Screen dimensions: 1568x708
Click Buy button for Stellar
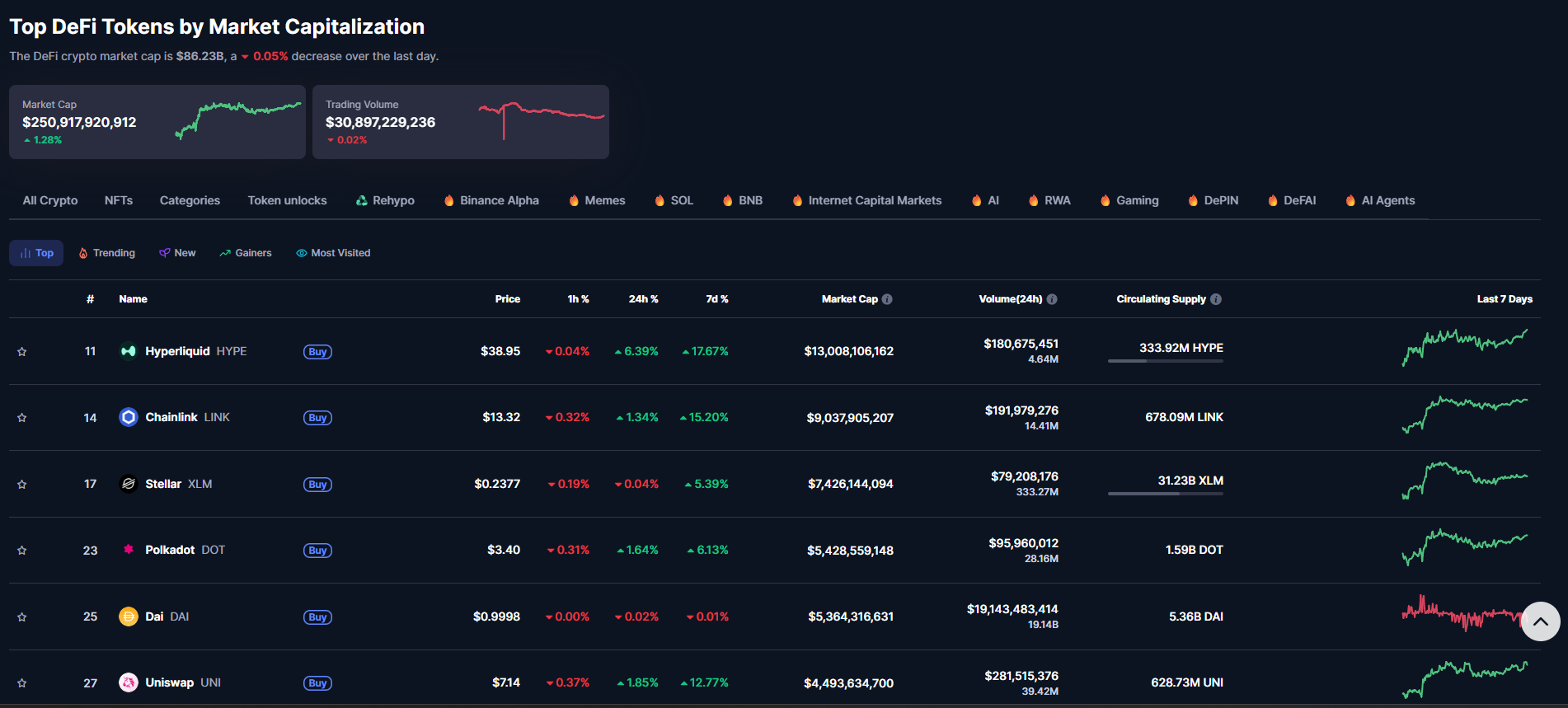point(317,485)
